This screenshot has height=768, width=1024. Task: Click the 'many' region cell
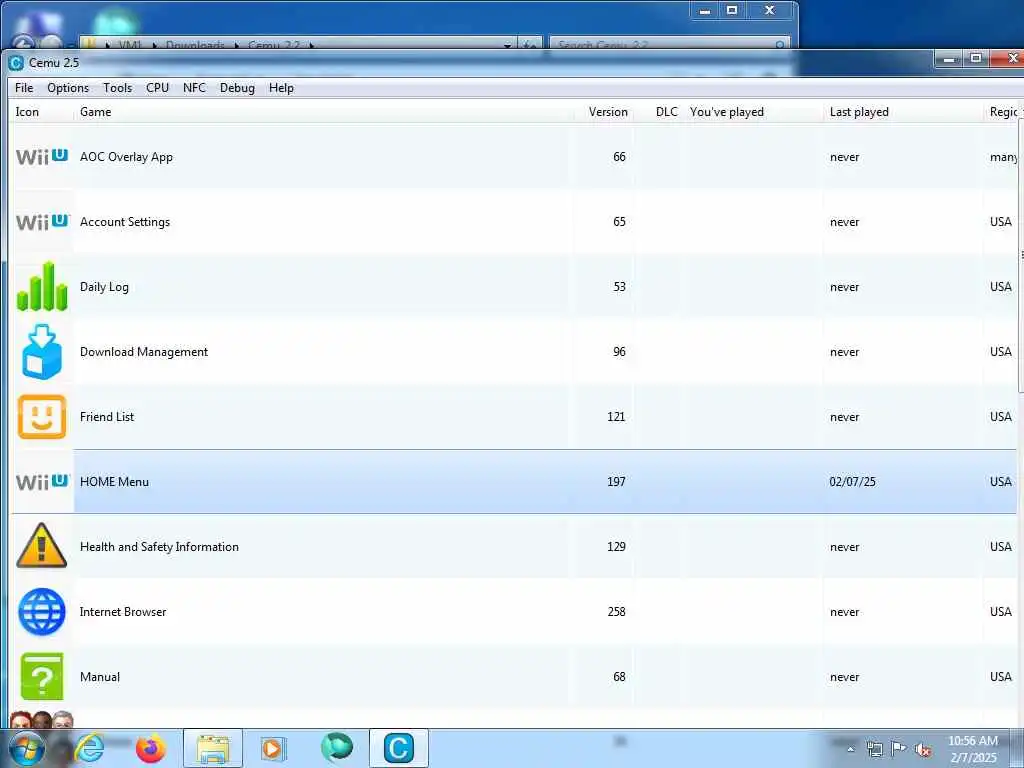click(1004, 157)
